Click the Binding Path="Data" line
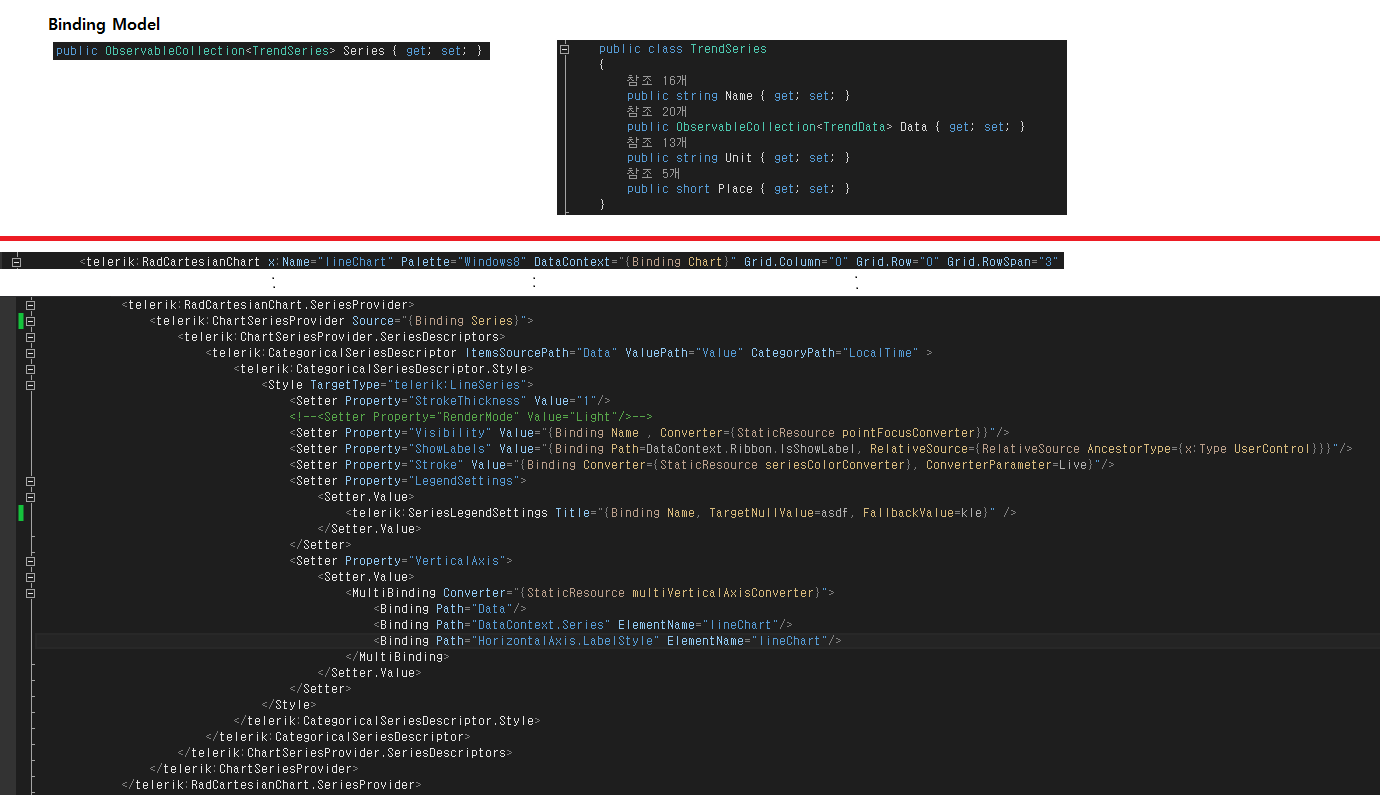This screenshot has height=795, width=1380. point(450,609)
